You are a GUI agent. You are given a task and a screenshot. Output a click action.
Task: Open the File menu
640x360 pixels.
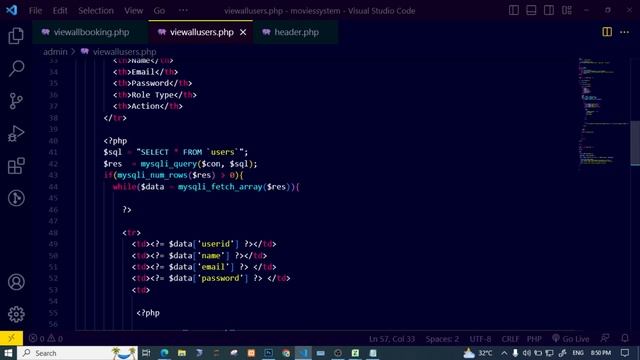click(35, 11)
